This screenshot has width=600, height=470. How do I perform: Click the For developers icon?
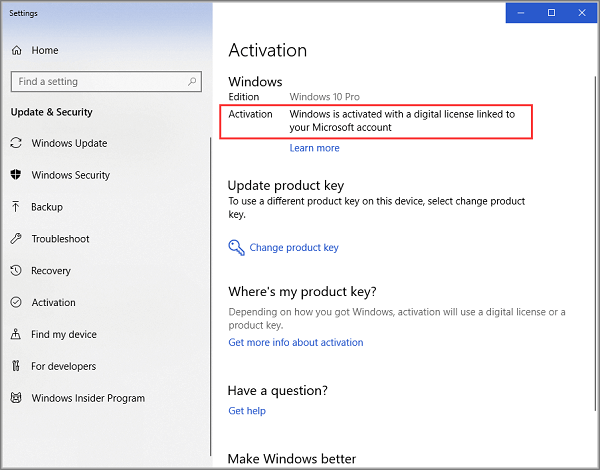tap(16, 367)
